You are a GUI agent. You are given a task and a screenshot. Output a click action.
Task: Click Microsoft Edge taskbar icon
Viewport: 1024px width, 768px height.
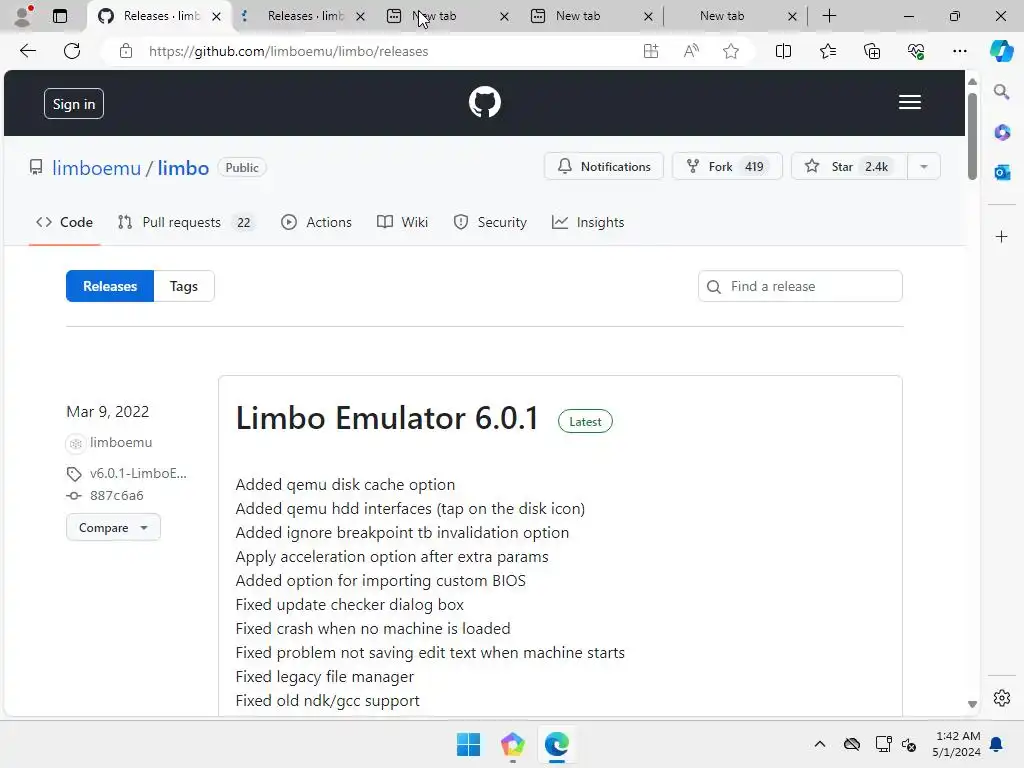[556, 744]
